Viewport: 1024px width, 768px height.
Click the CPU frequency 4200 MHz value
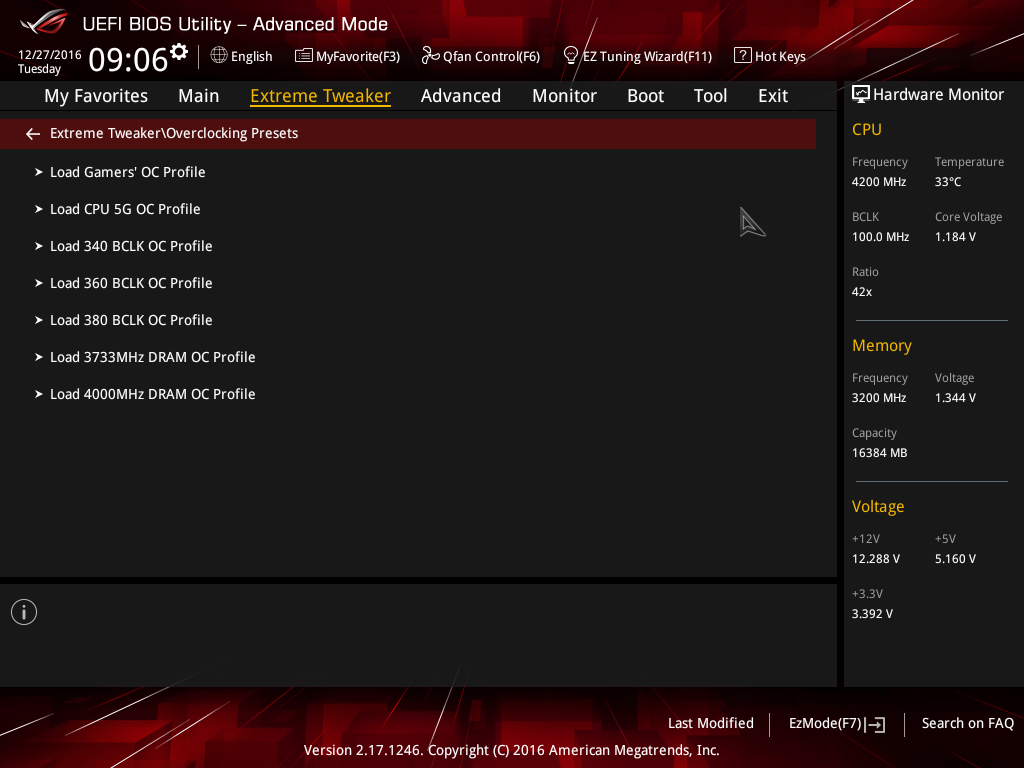point(879,182)
